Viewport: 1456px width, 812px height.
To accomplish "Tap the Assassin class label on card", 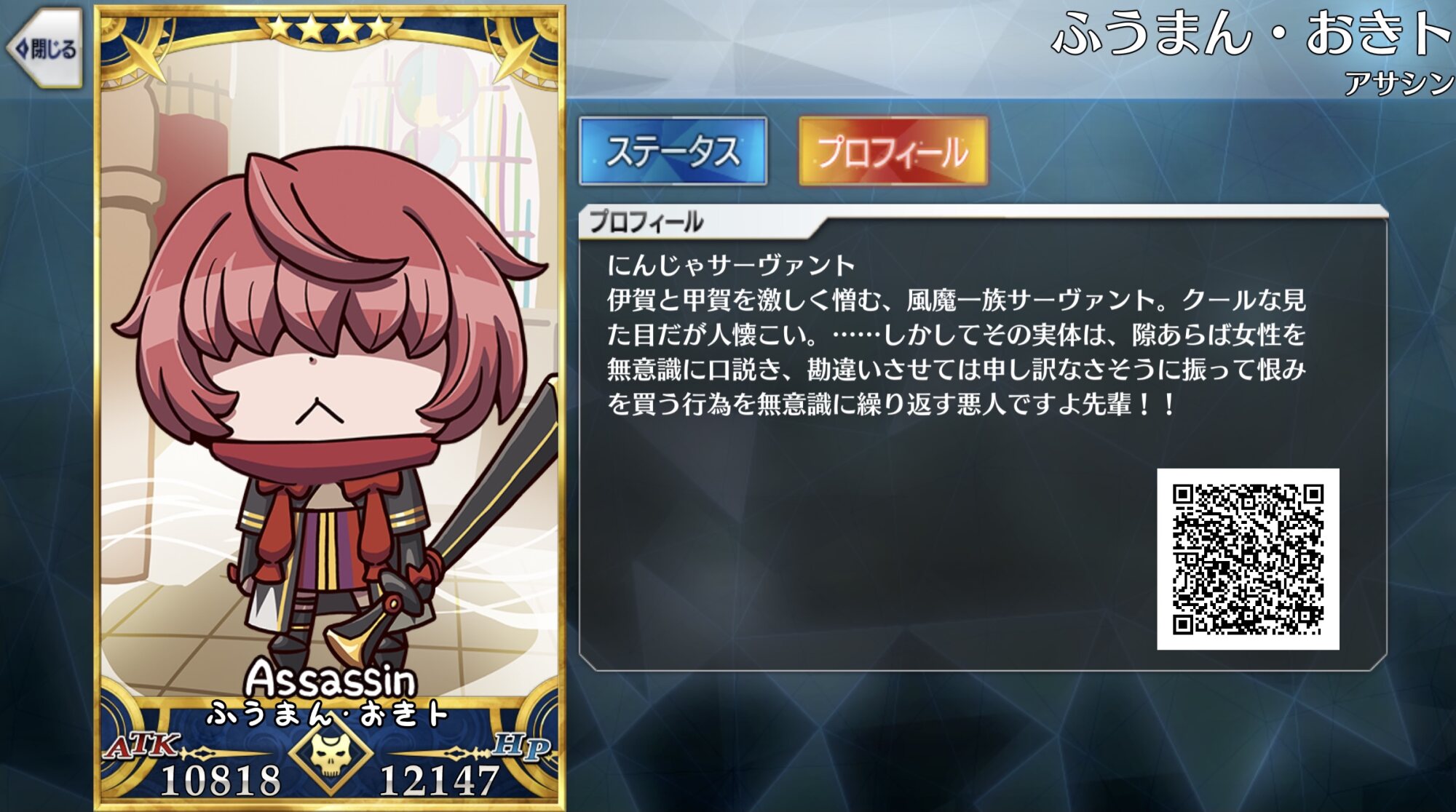I will pos(330,678).
